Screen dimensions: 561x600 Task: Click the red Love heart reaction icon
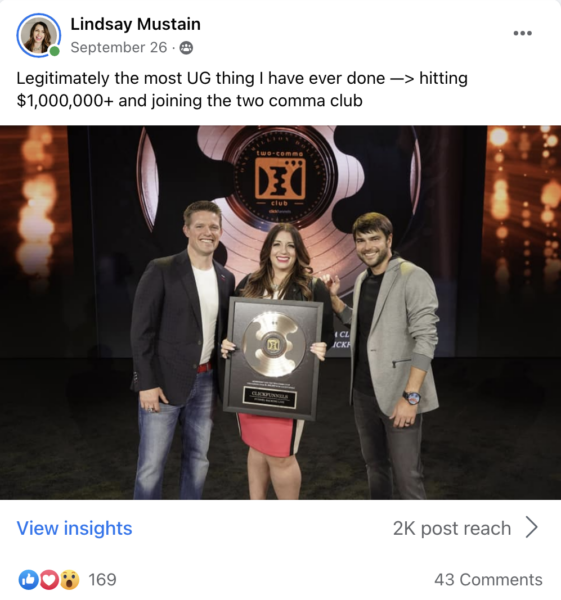coord(49,580)
